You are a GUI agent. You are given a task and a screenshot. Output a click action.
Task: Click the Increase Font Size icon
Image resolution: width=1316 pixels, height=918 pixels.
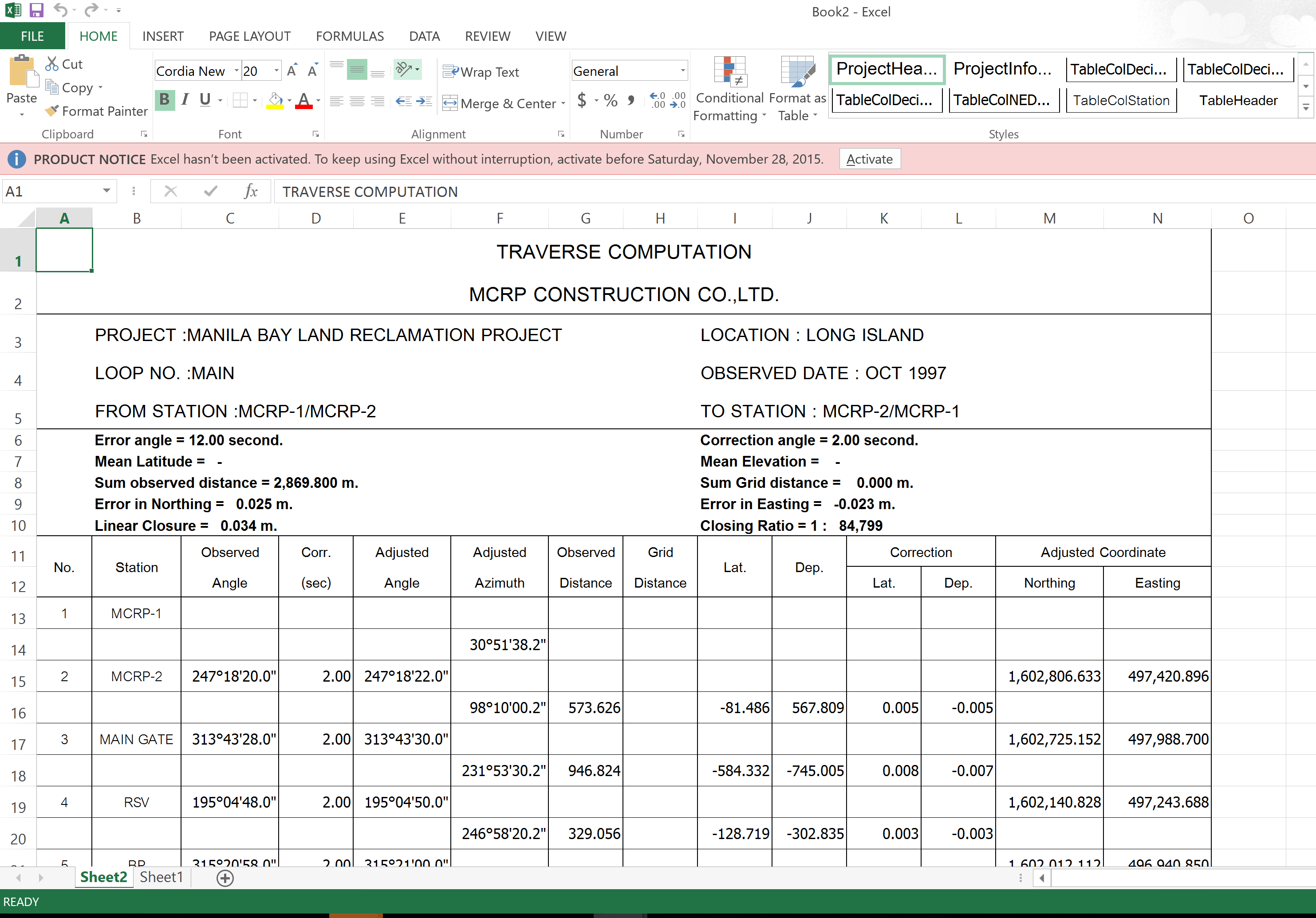coord(292,71)
